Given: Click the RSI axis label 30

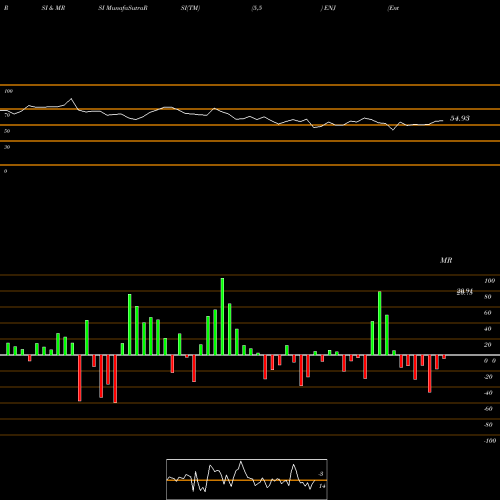Looking at the screenshot, I should coord(7,147).
